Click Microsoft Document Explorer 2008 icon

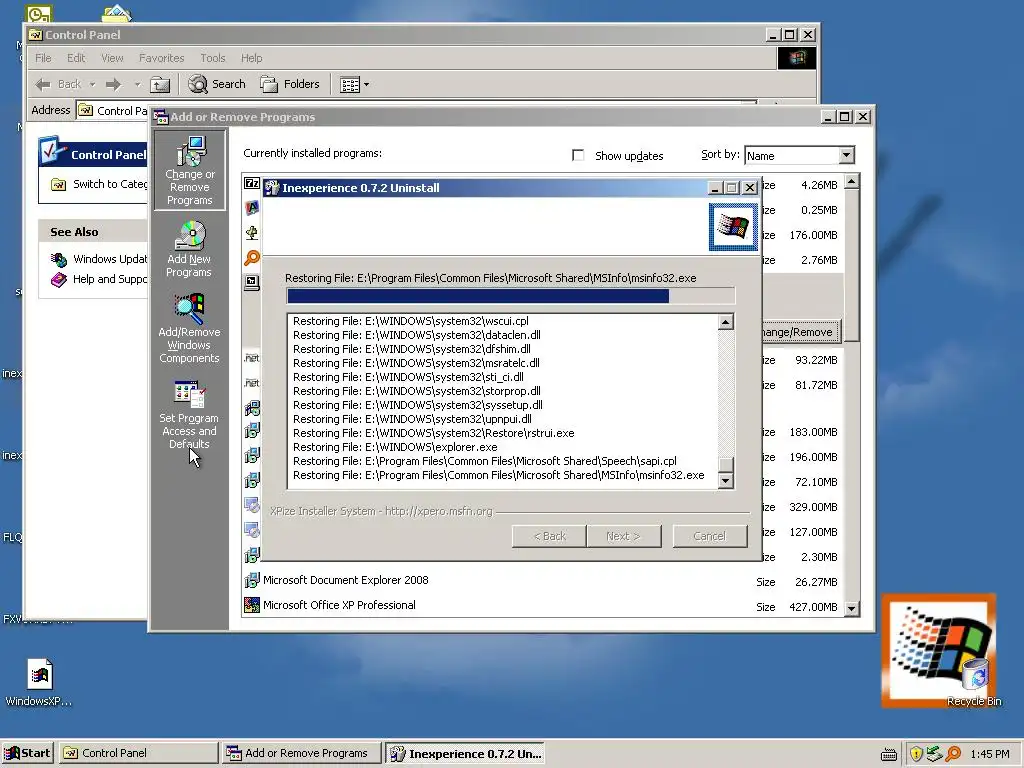pyautogui.click(x=251, y=580)
